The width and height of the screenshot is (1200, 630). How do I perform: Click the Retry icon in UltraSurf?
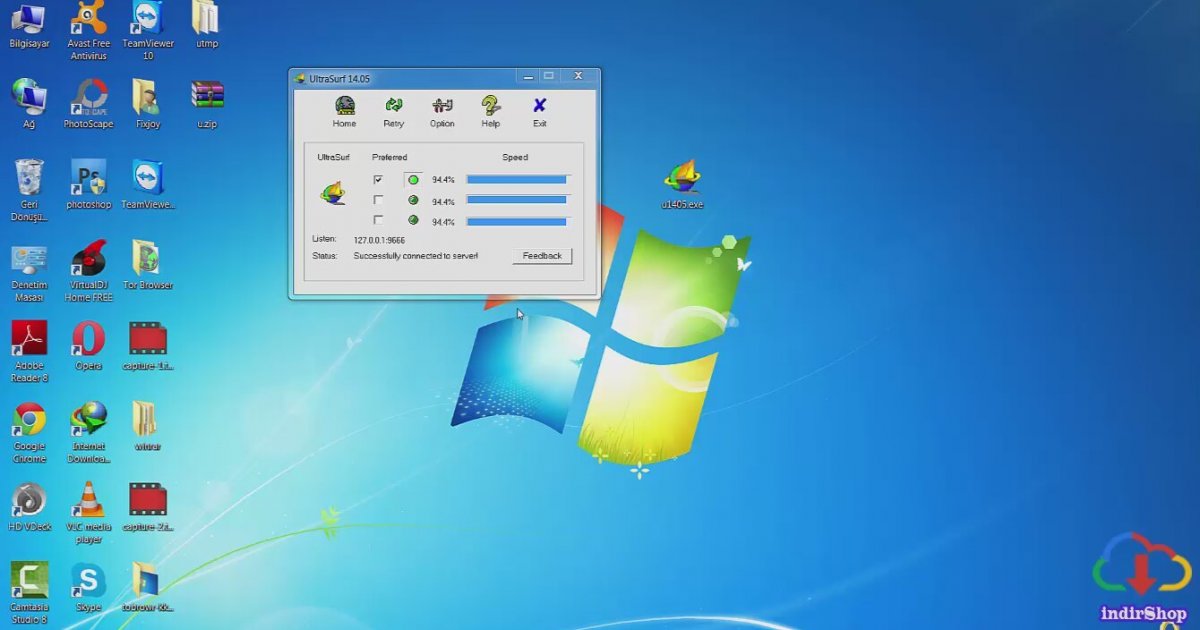point(393,106)
